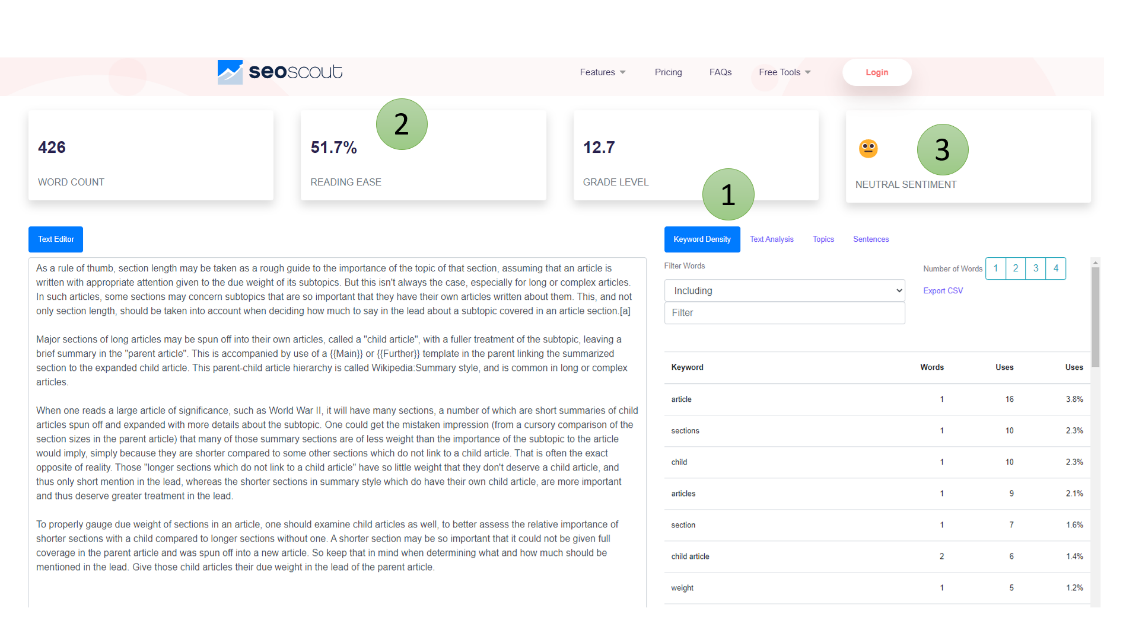The height and width of the screenshot is (640, 1139).
Task: Click the Export CSV link
Action: coord(941,291)
